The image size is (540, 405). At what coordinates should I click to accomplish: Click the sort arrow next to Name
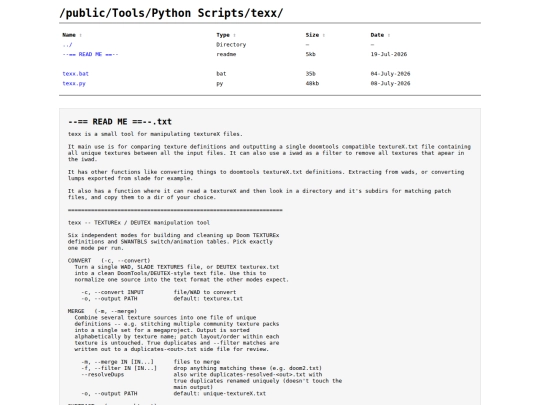tap(81, 35)
